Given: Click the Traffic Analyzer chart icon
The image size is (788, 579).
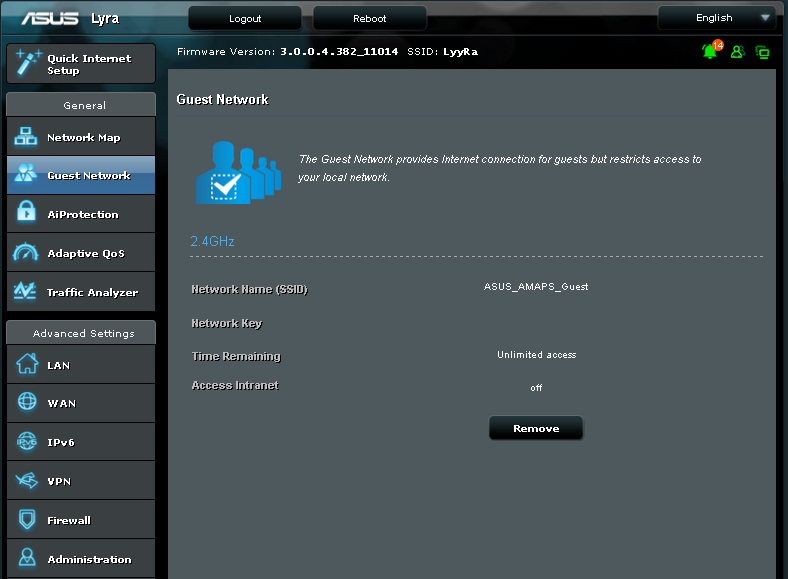Looking at the screenshot, I should (x=26, y=292).
